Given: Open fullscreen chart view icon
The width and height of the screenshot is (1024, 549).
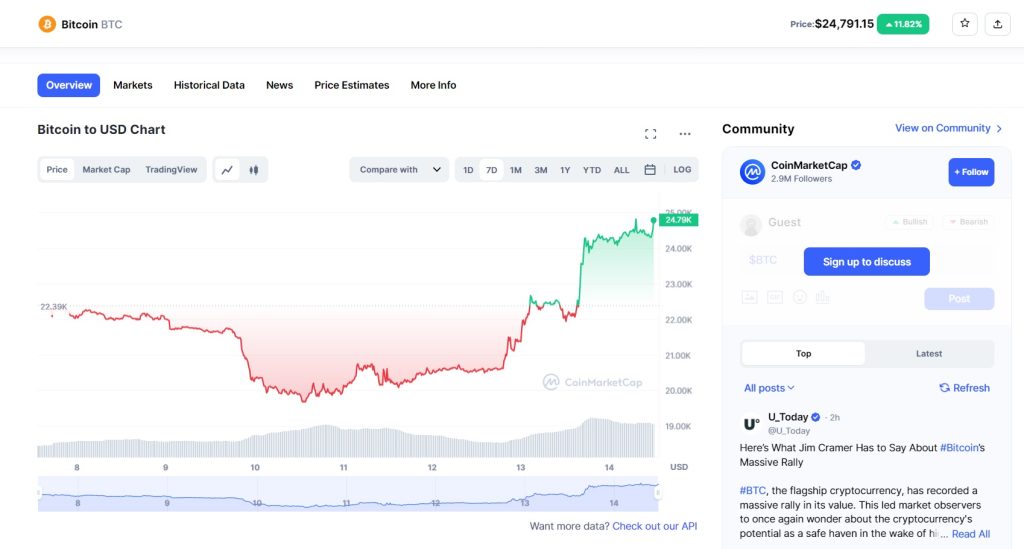Looking at the screenshot, I should pyautogui.click(x=650, y=134).
